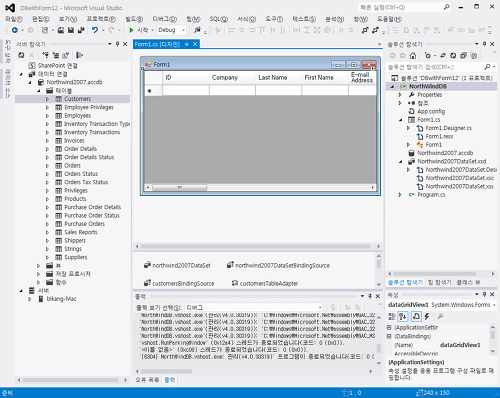Viewport: 500px width, 398px height.
Task: Collapse the Northwind2007.accdb connection node
Action: coord(30,82)
